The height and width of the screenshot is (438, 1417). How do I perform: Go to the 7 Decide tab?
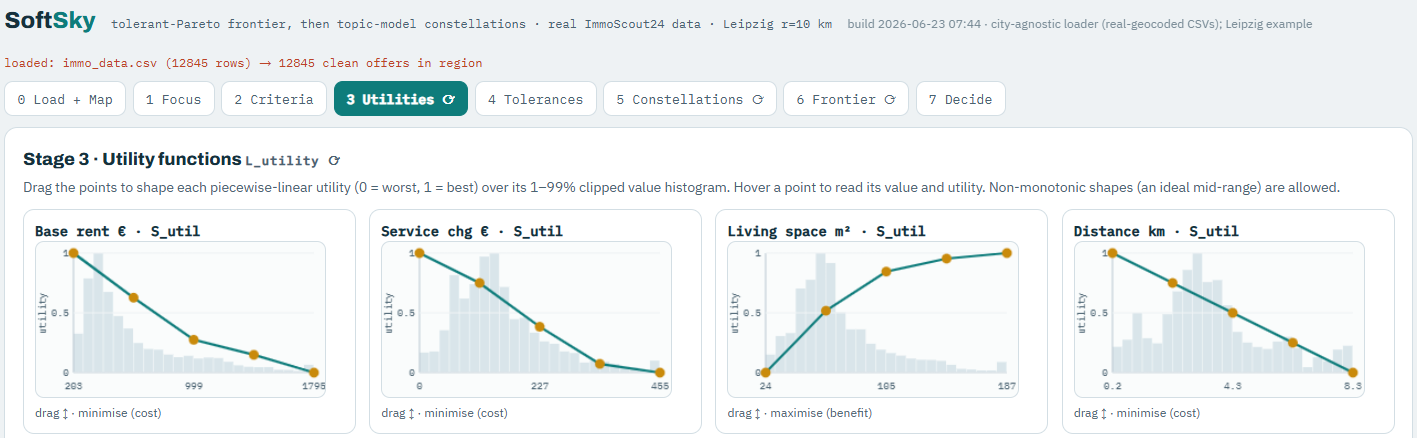[x=960, y=99]
